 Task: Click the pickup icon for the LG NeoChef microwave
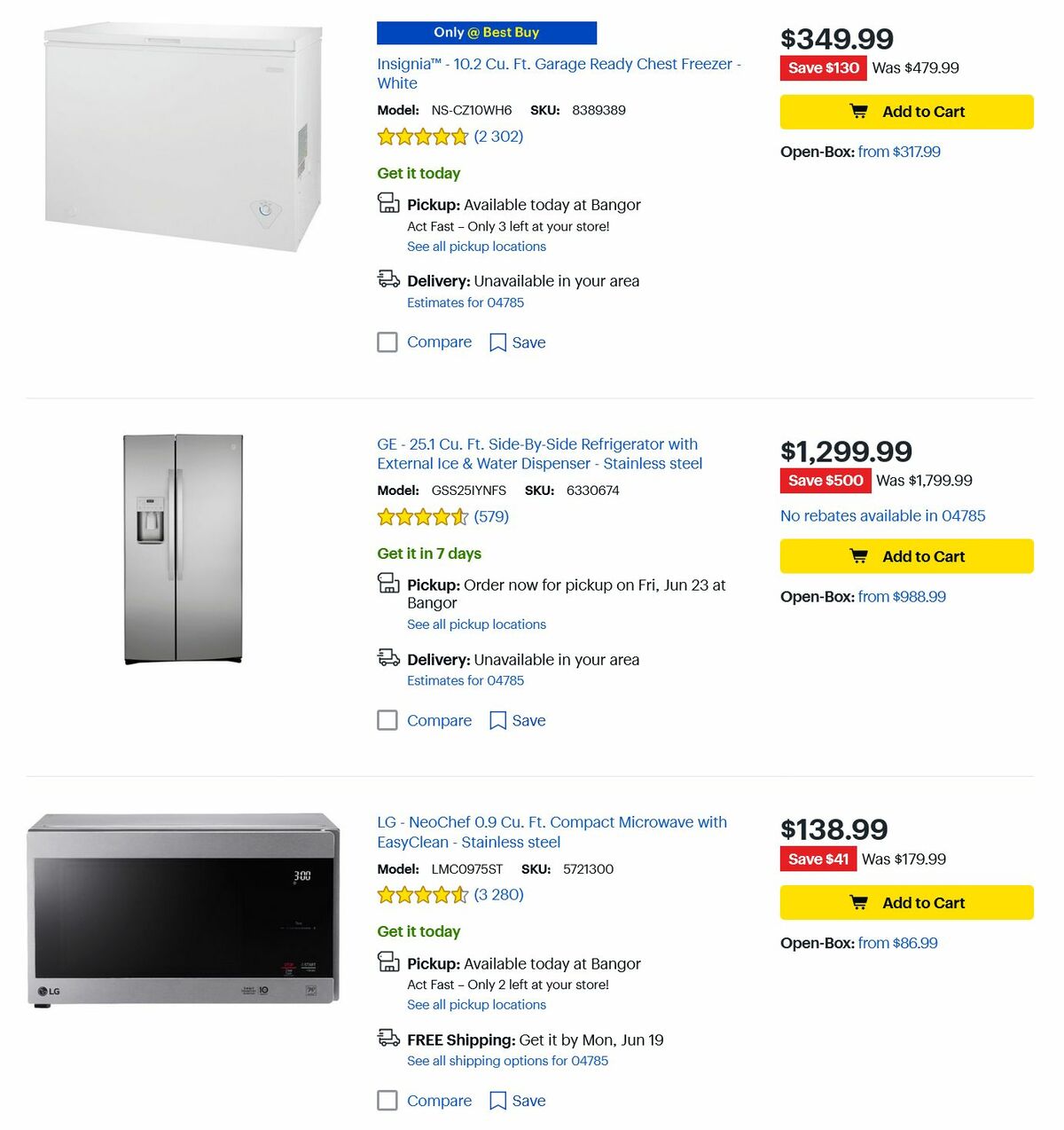388,962
